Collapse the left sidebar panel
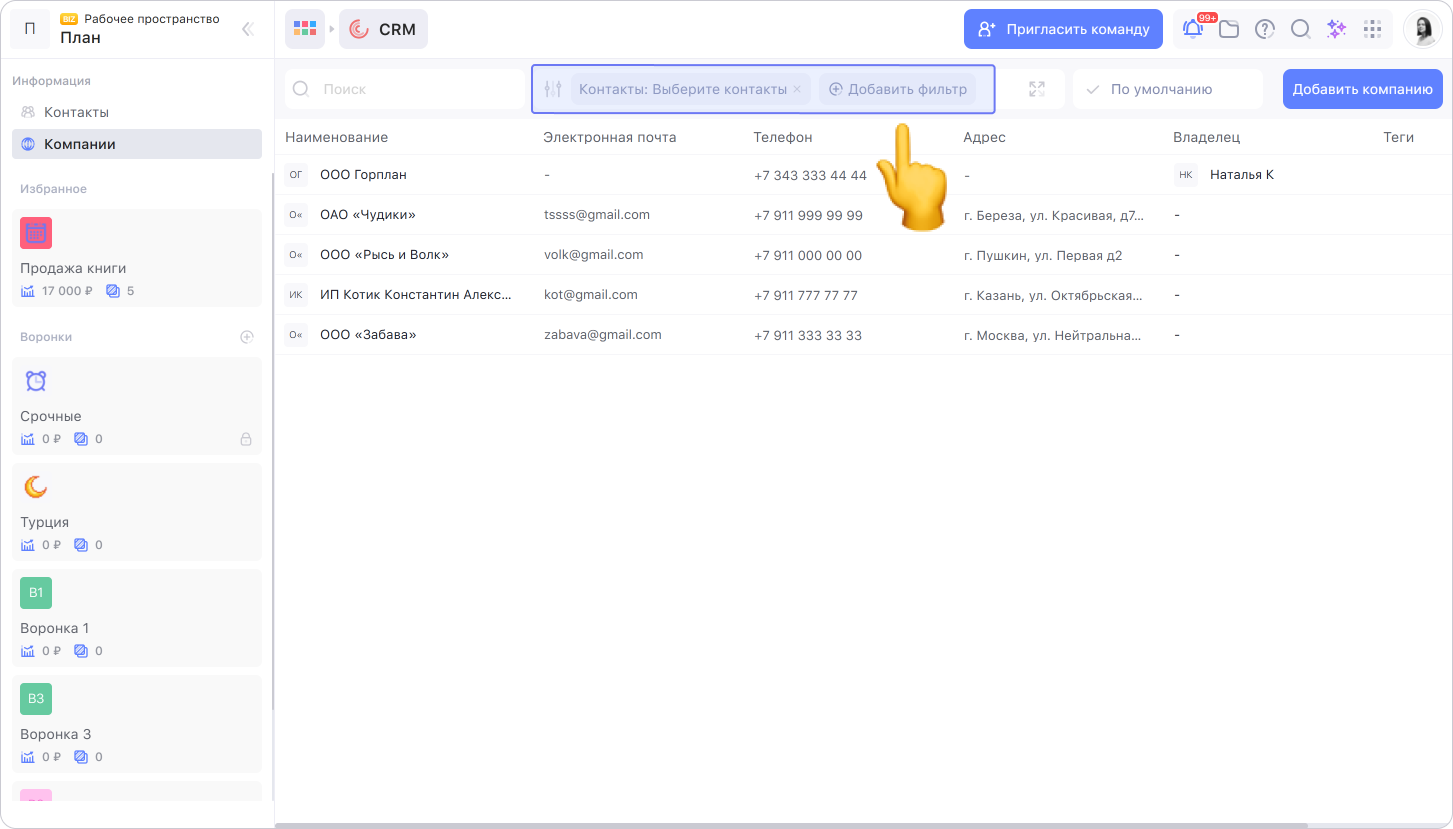Viewport: 1453px width, 829px height. tap(248, 29)
